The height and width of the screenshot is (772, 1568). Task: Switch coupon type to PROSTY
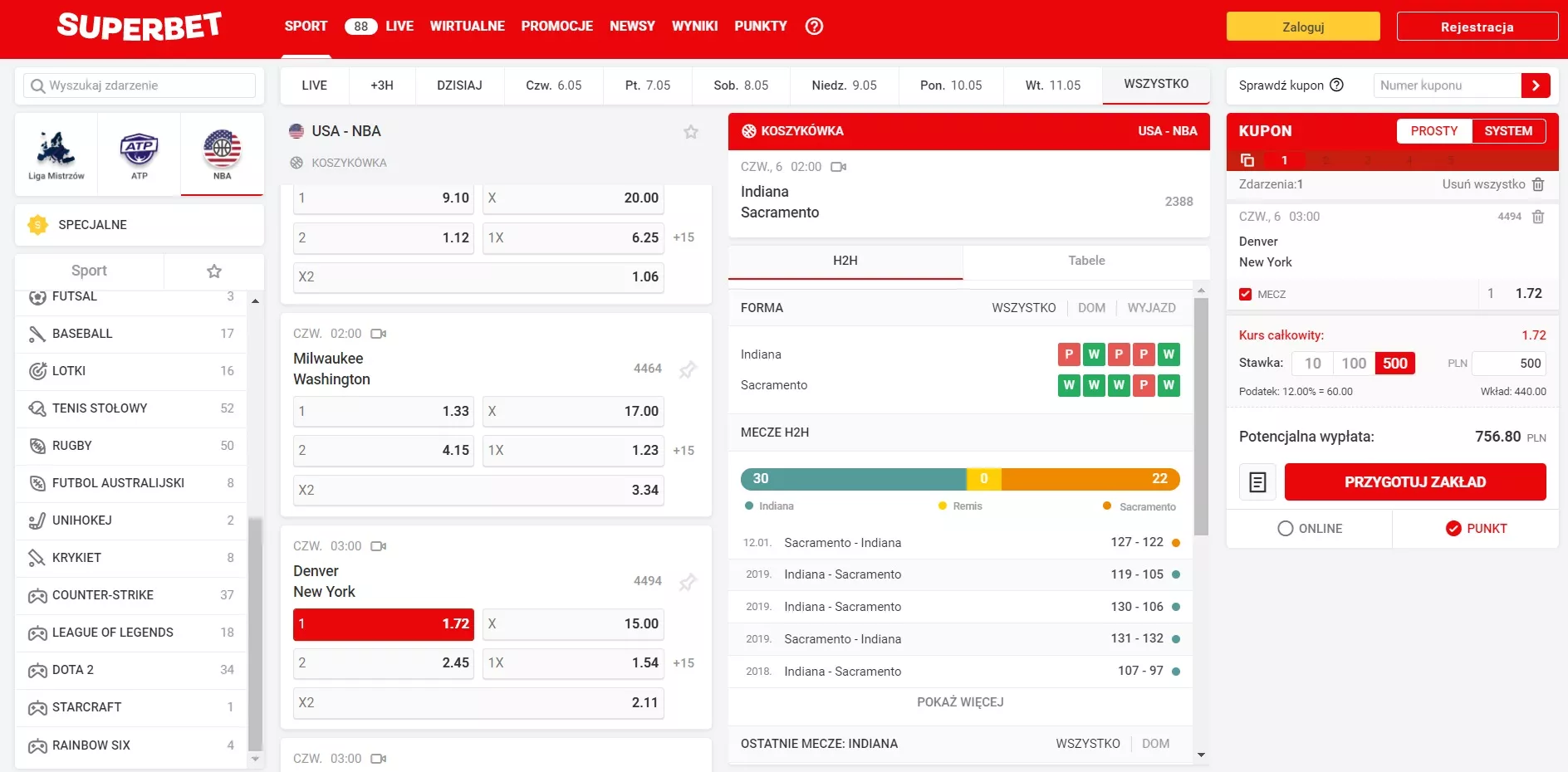tap(1434, 131)
